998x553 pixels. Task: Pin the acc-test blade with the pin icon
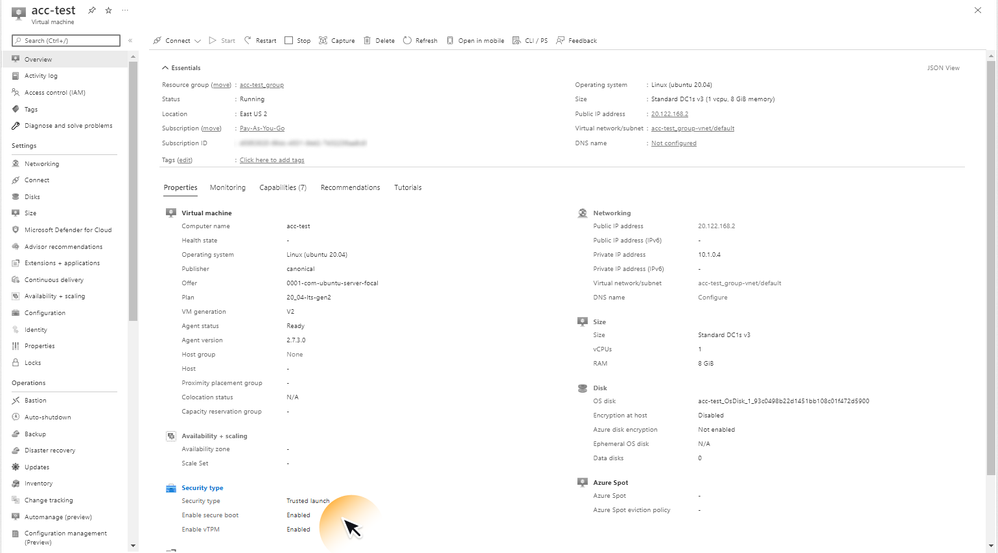pos(92,10)
